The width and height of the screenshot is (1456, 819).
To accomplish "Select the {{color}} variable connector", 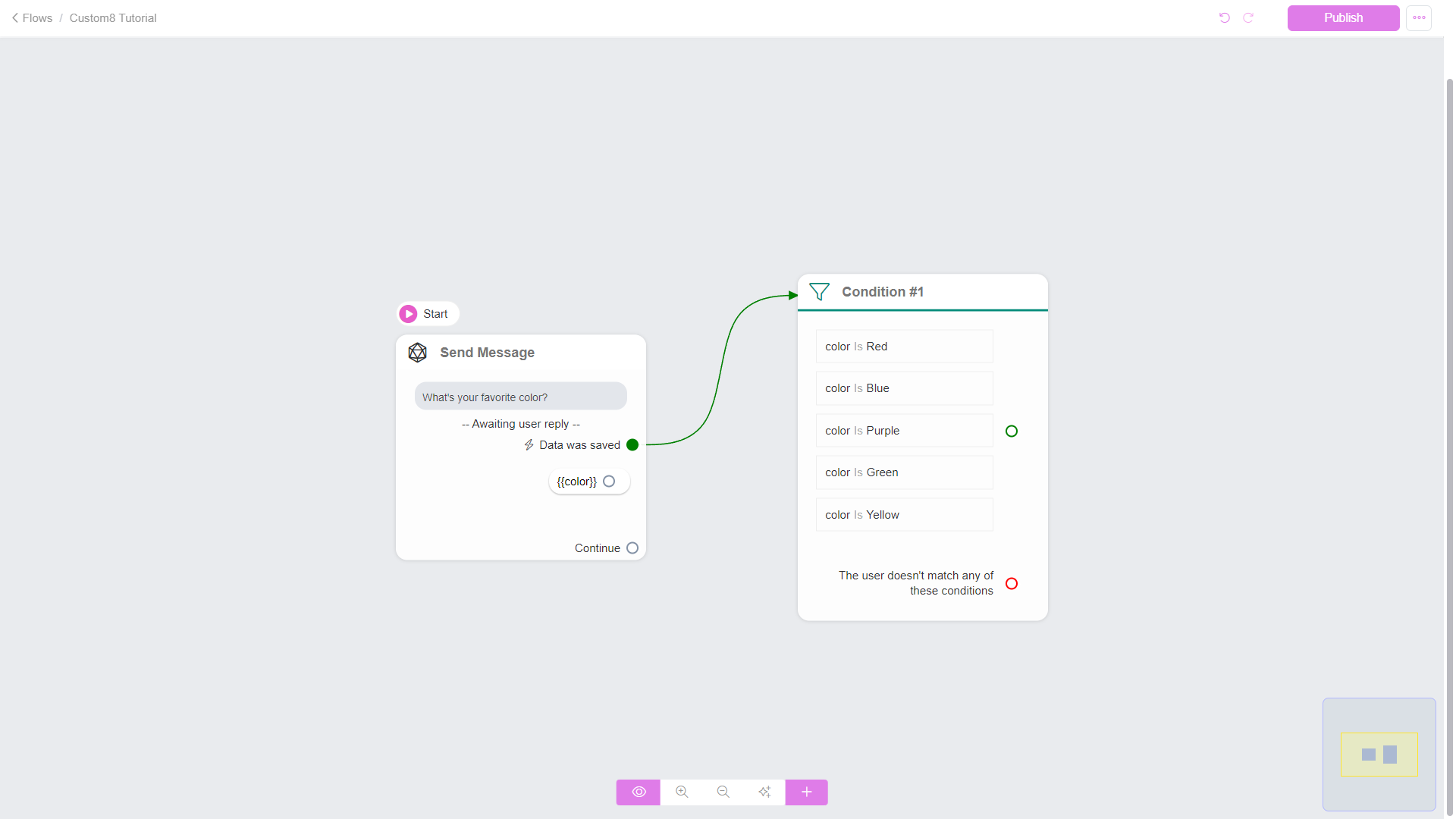I will (x=609, y=482).
